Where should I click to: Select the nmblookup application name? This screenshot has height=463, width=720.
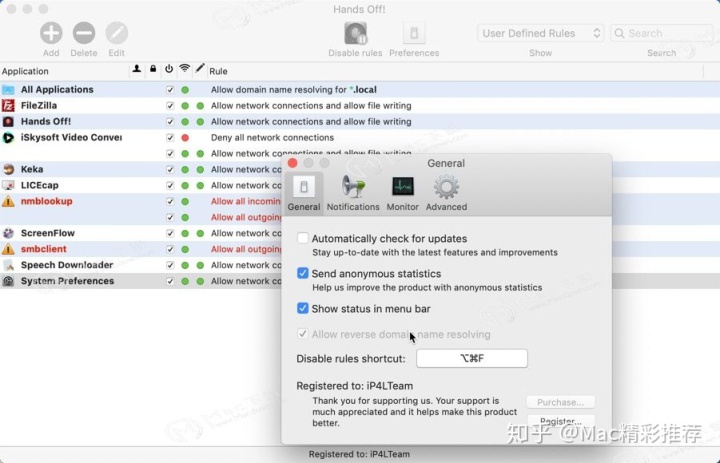pyautogui.click(x=46, y=201)
